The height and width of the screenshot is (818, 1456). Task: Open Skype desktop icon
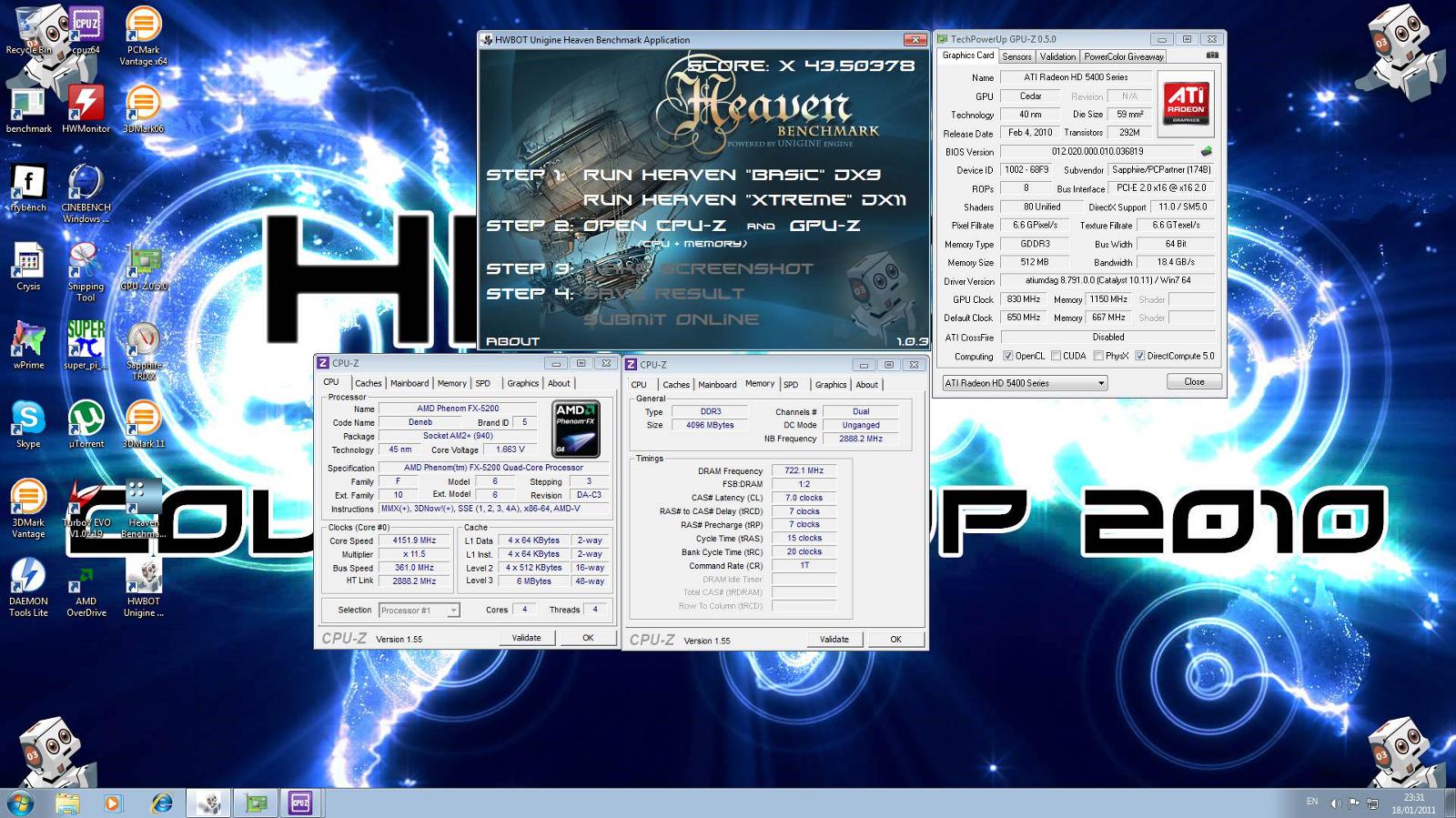point(28,425)
